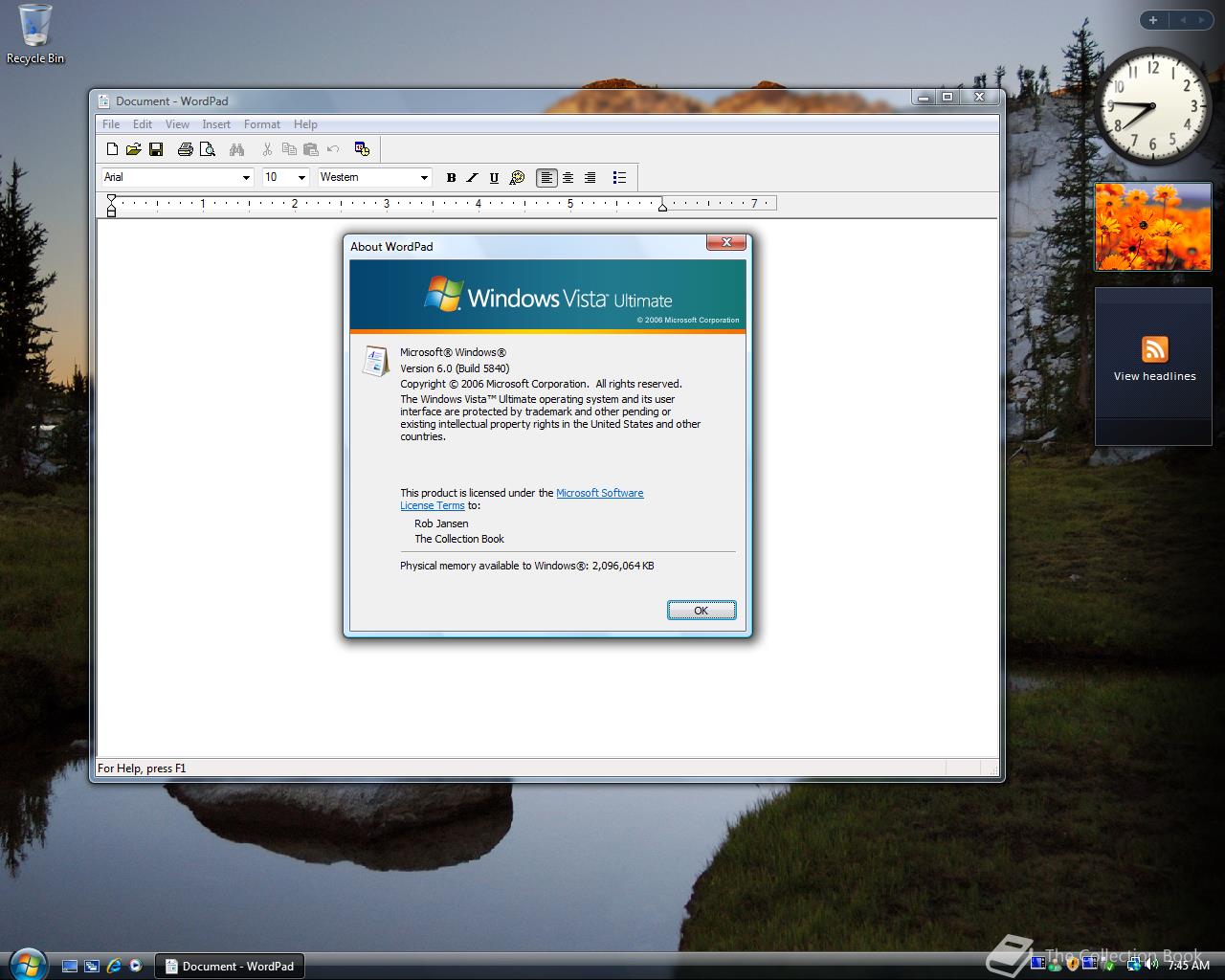This screenshot has width=1225, height=980.
Task: Print the document using the printer icon
Action: tap(186, 149)
